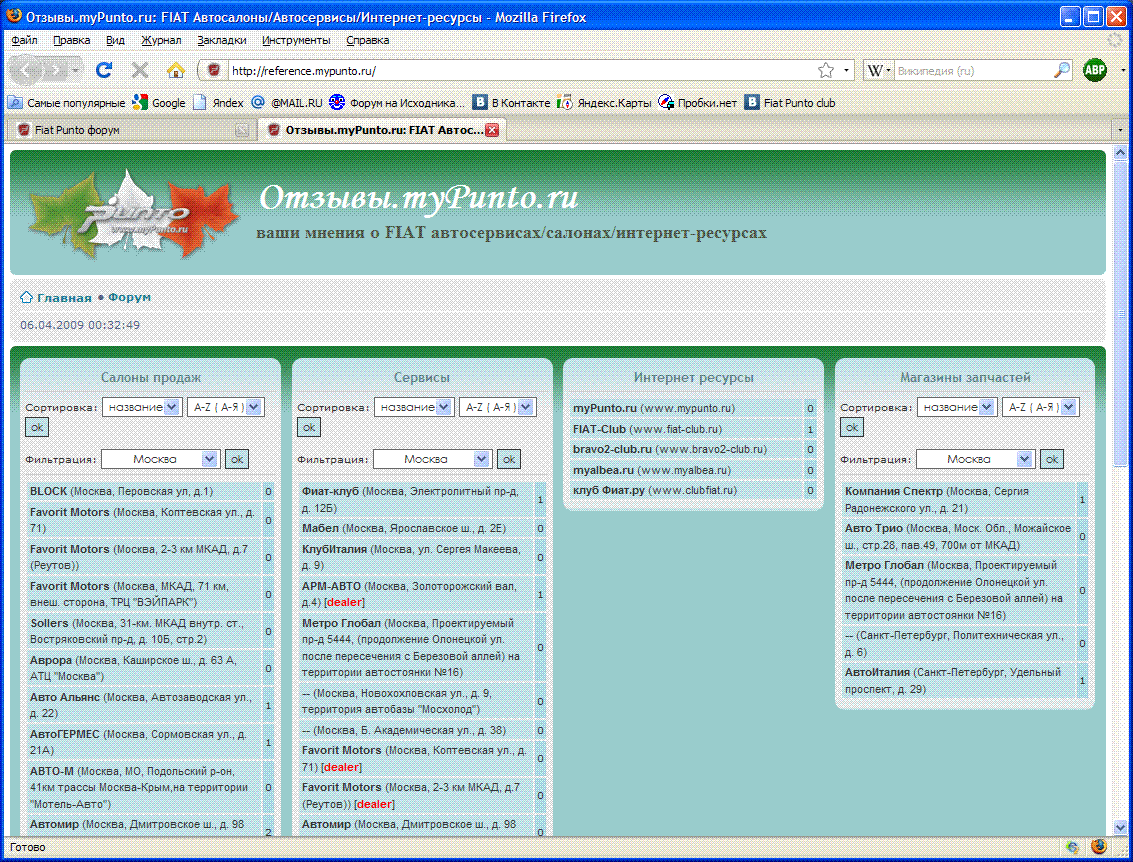Open the Инструменты menu
The image size is (1133, 862).
(296, 40)
